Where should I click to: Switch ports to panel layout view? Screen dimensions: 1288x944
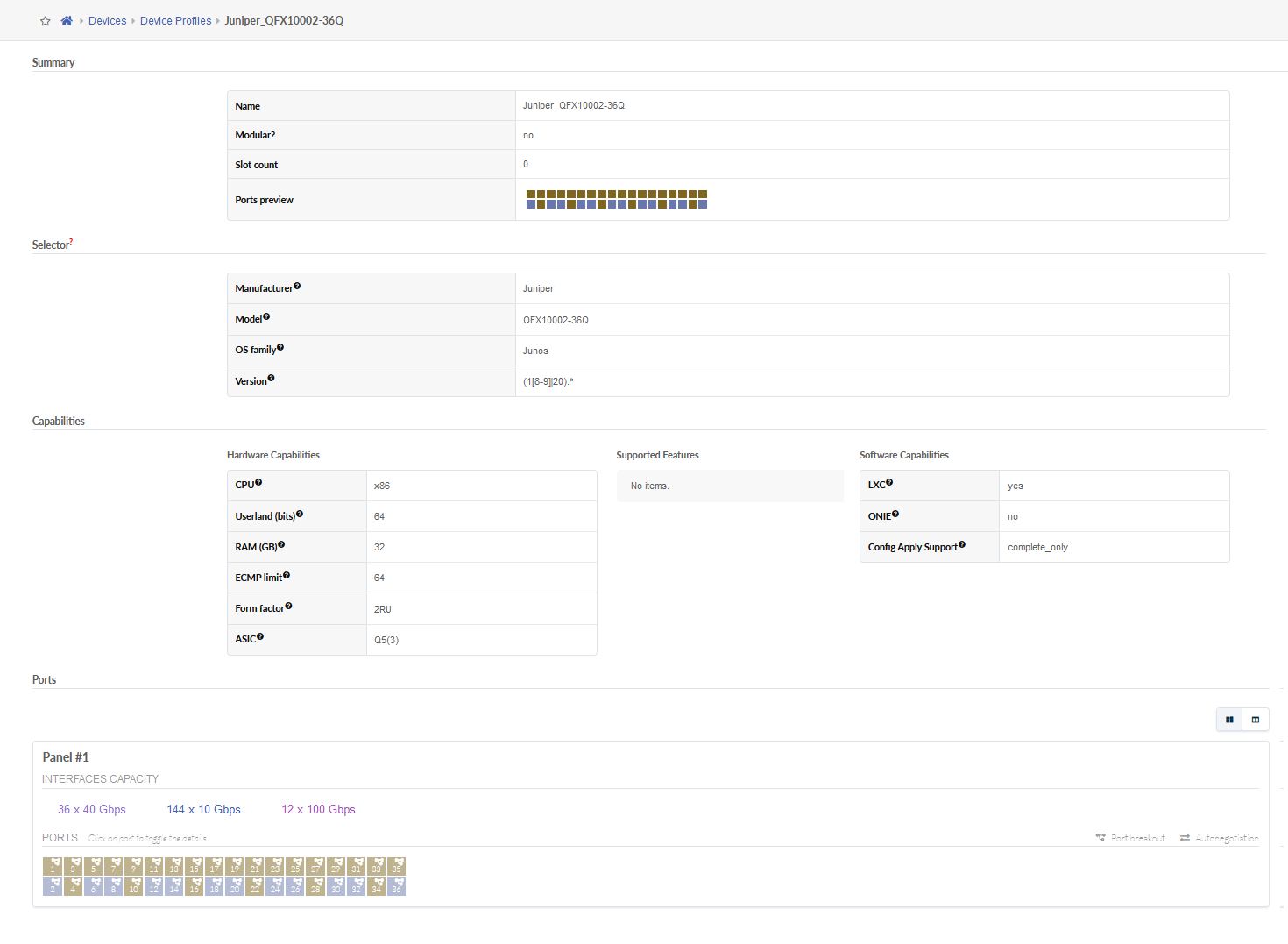[x=1229, y=720]
